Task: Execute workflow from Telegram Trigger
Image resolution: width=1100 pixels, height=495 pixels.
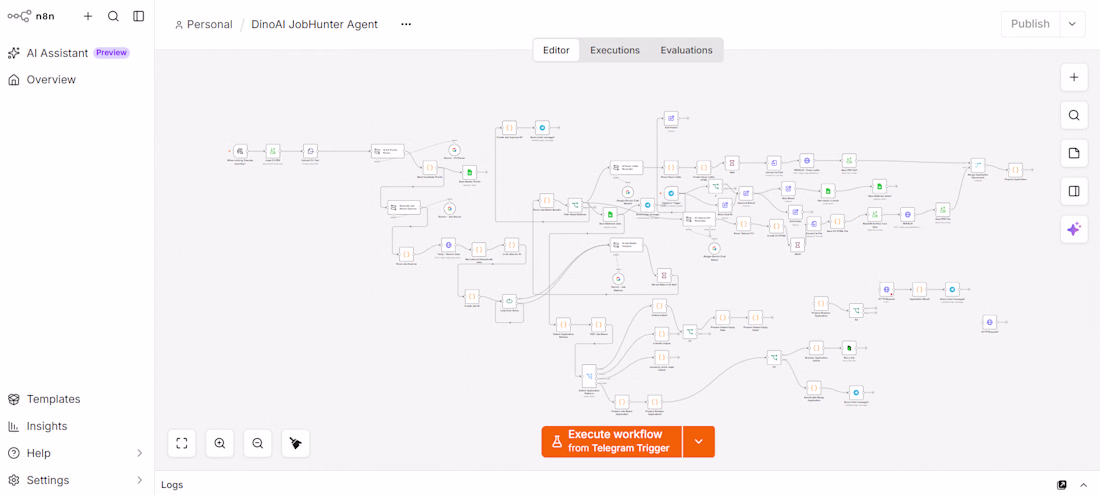Action: coord(612,442)
